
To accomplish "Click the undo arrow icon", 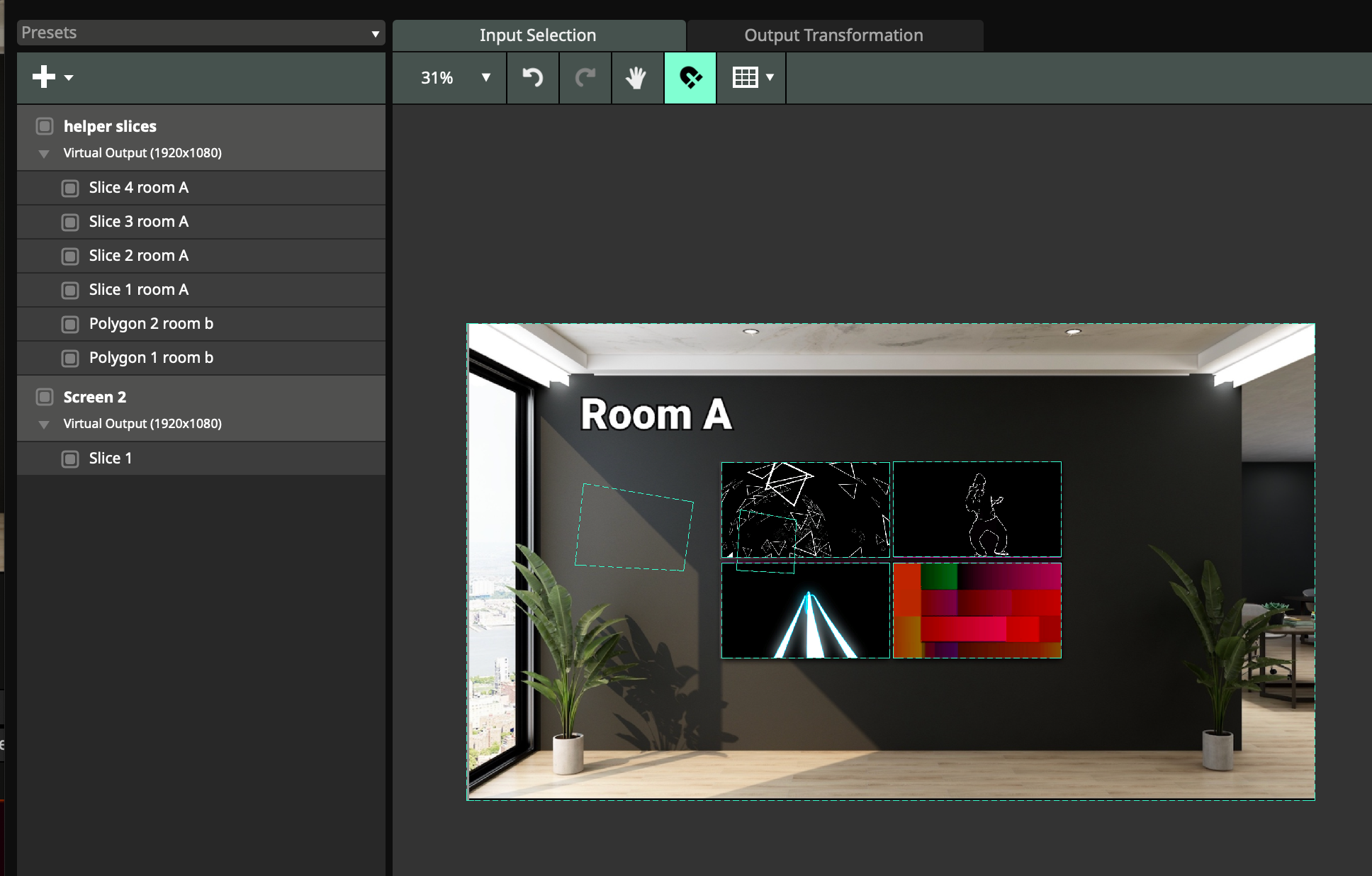I will pyautogui.click(x=532, y=77).
